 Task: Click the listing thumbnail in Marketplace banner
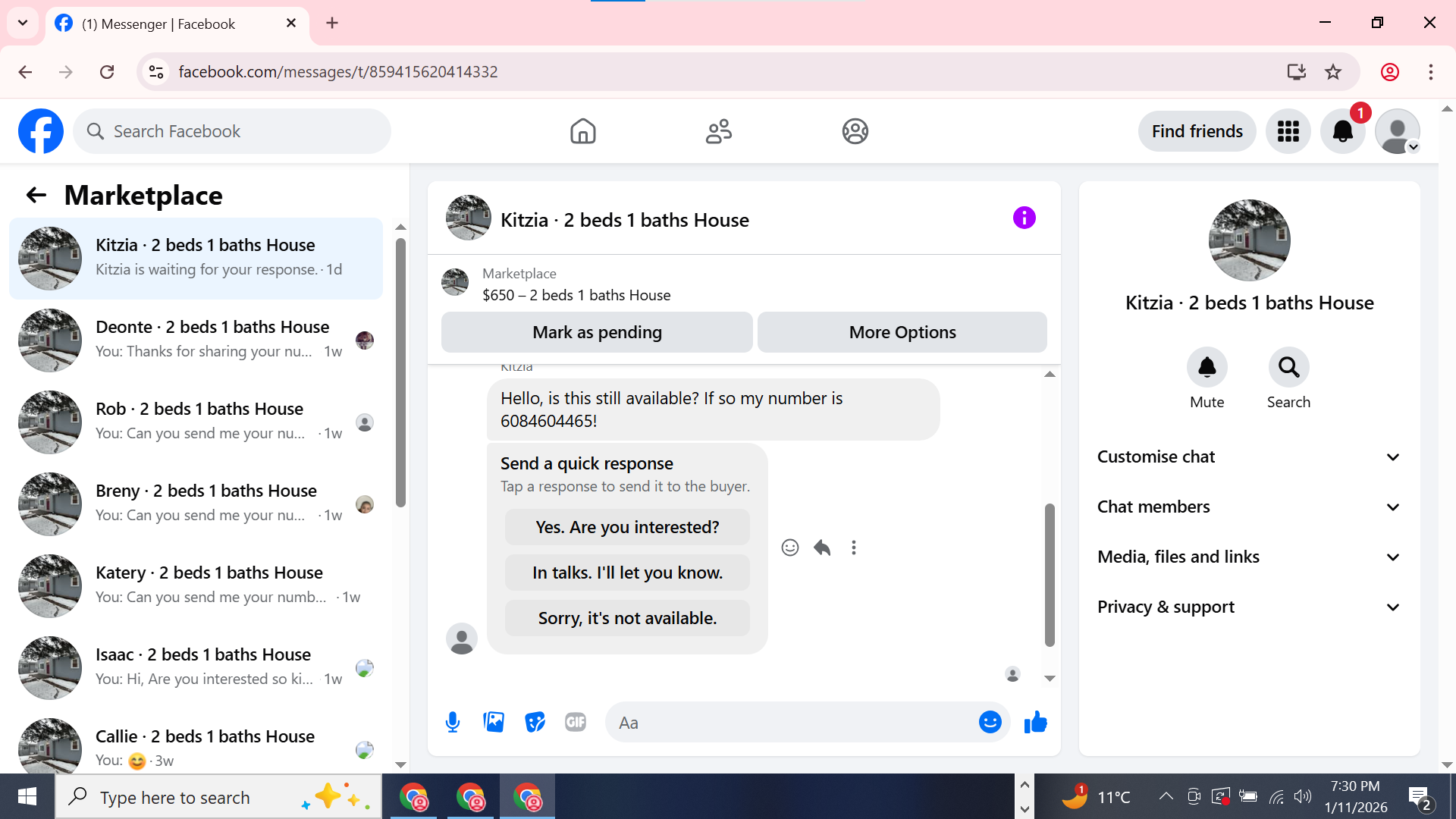[x=455, y=283]
